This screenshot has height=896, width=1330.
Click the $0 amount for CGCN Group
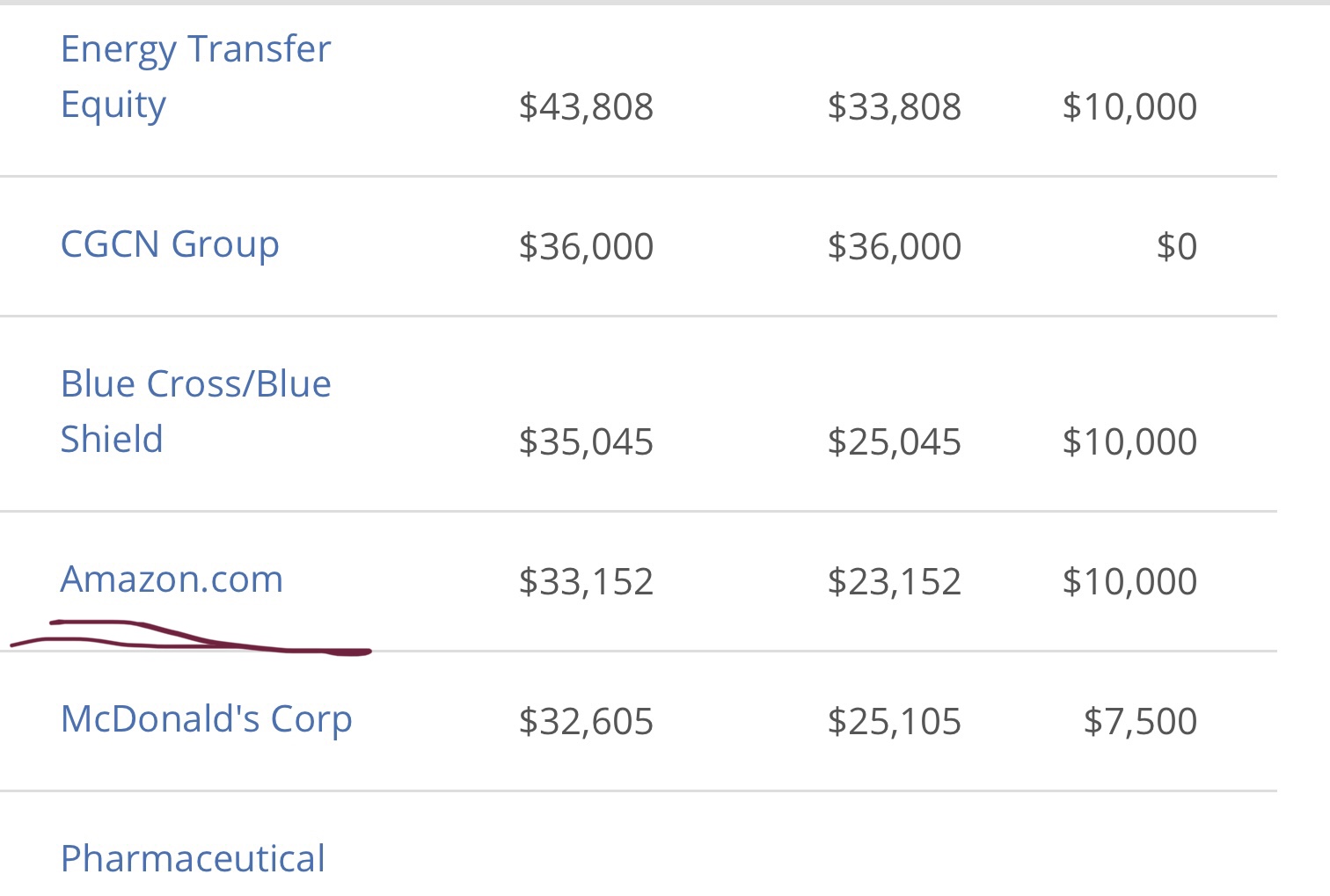coord(1176,247)
